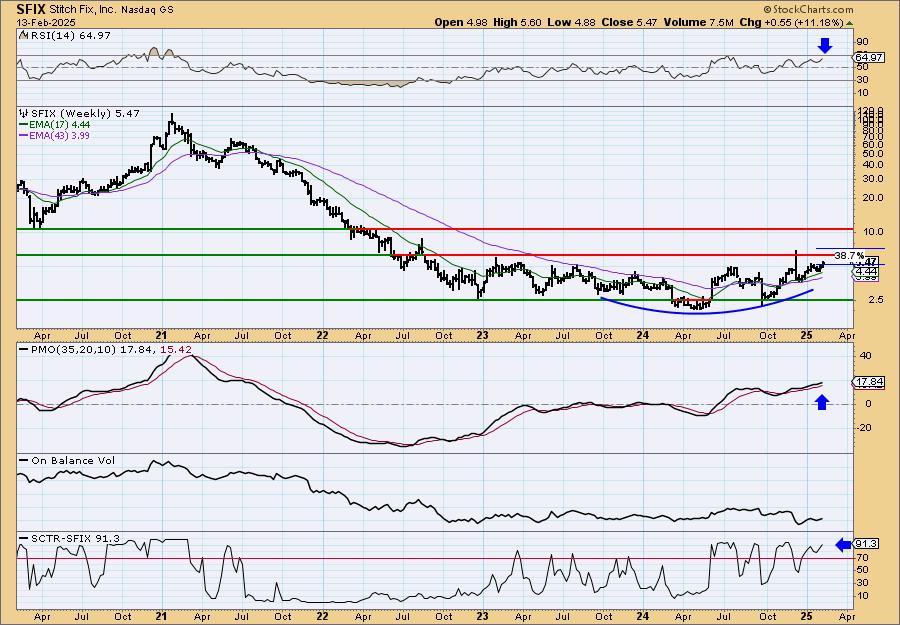The width and height of the screenshot is (900, 625).
Task: Click the 64.97 RSI value tag on the right axis
Action: (867, 57)
